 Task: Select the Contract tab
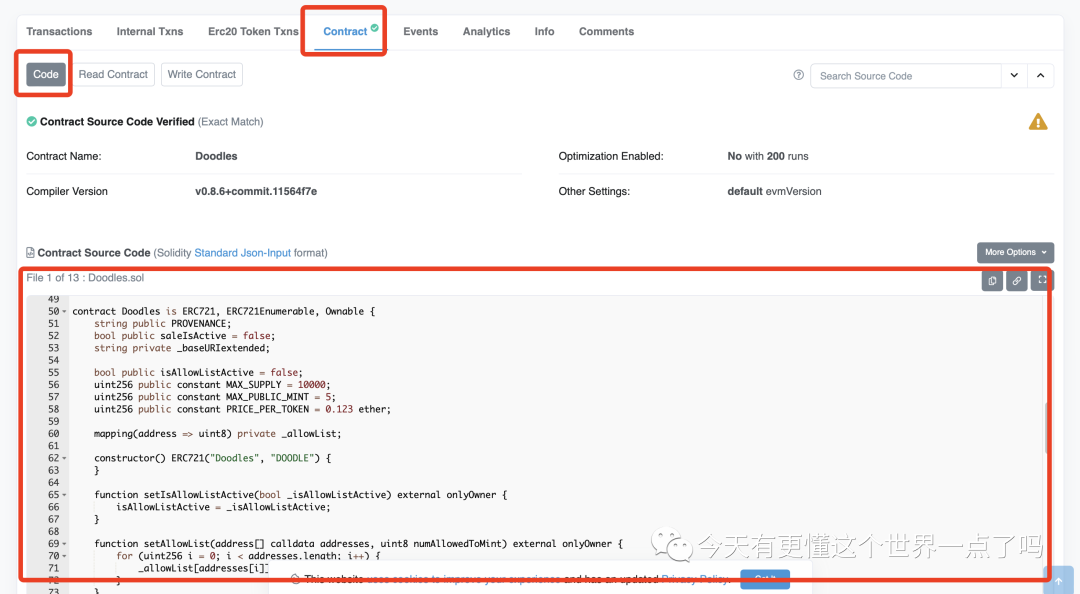click(x=345, y=32)
